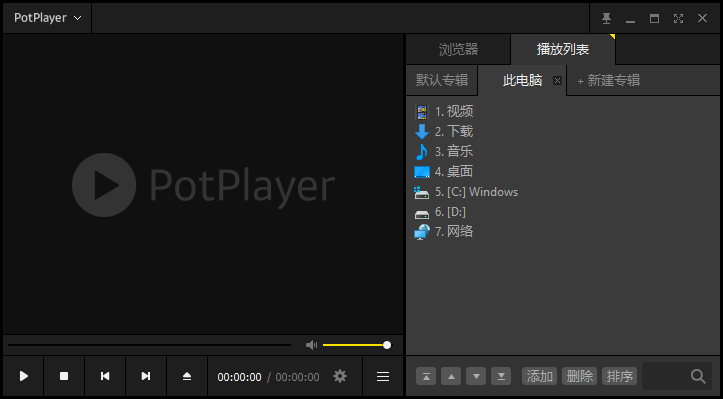
Task: Stop playback with the stop button
Action: [x=64, y=376]
